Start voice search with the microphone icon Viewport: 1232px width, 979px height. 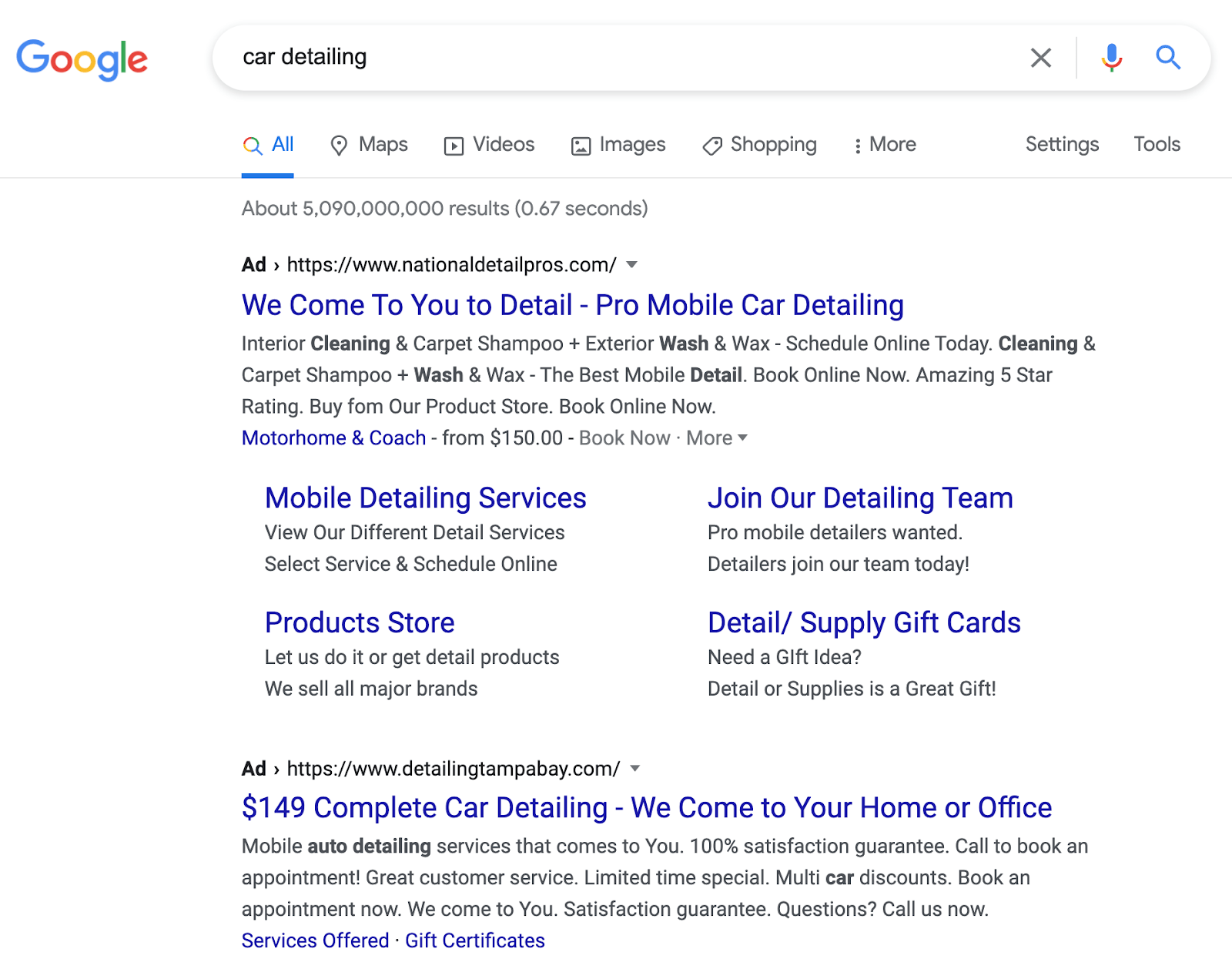coord(1111,58)
